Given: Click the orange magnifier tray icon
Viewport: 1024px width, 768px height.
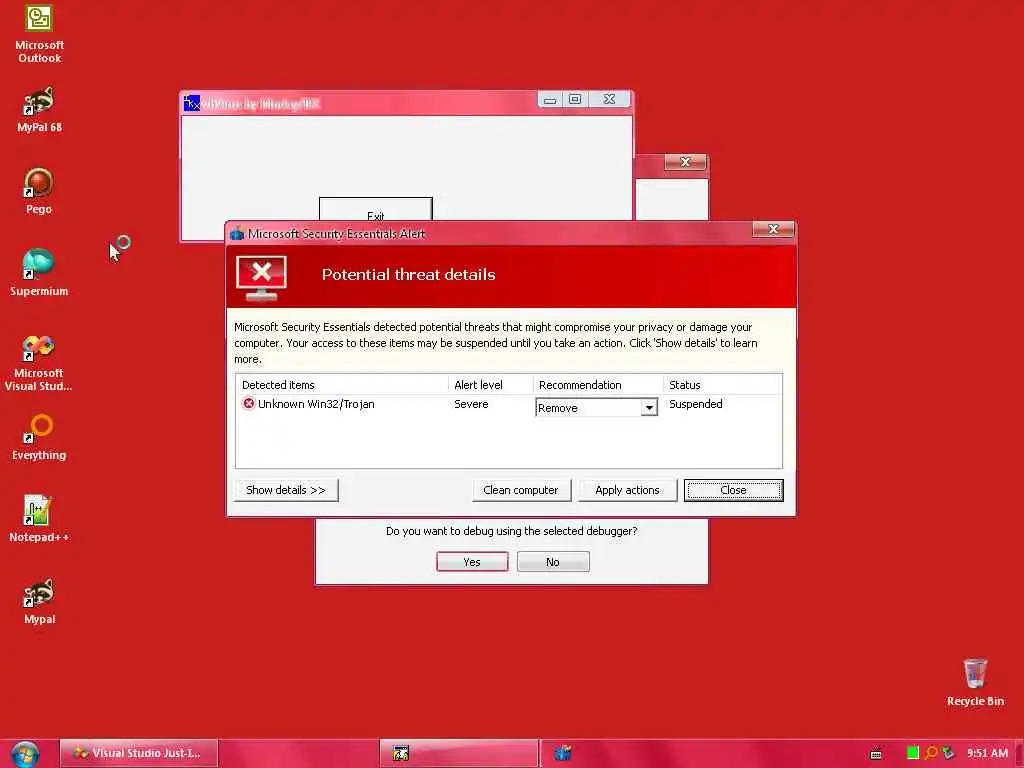Looking at the screenshot, I should click(x=931, y=753).
